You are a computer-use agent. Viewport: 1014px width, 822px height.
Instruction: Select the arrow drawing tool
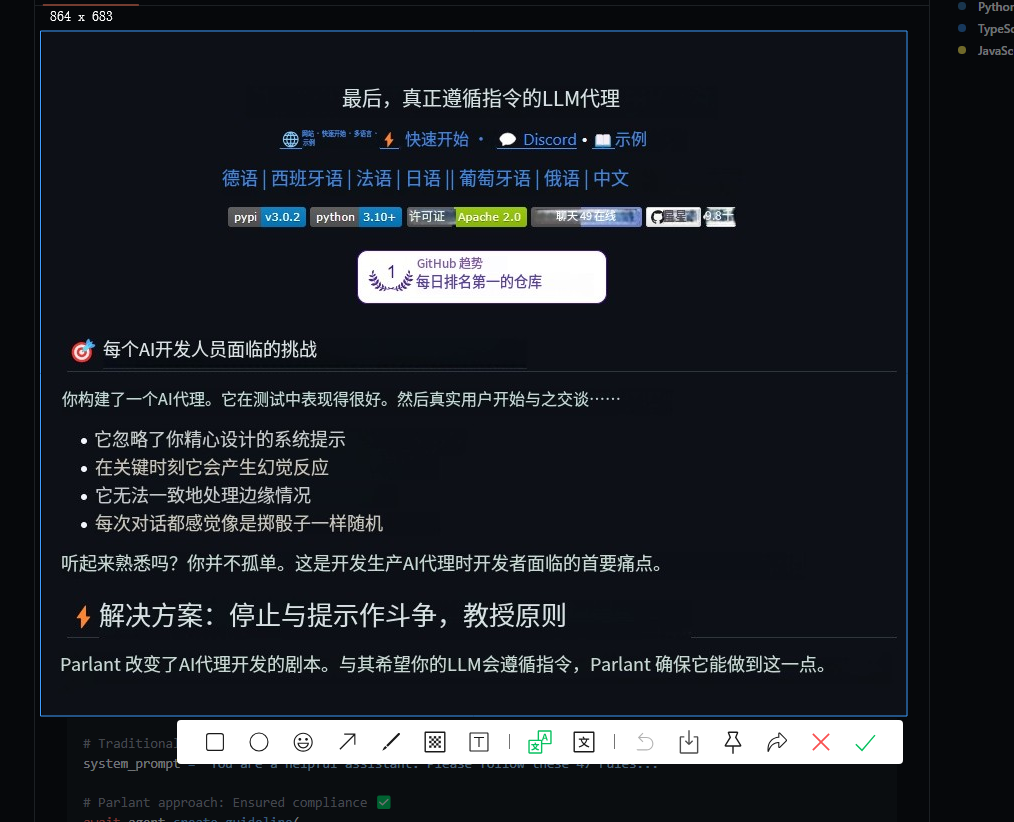pos(347,742)
